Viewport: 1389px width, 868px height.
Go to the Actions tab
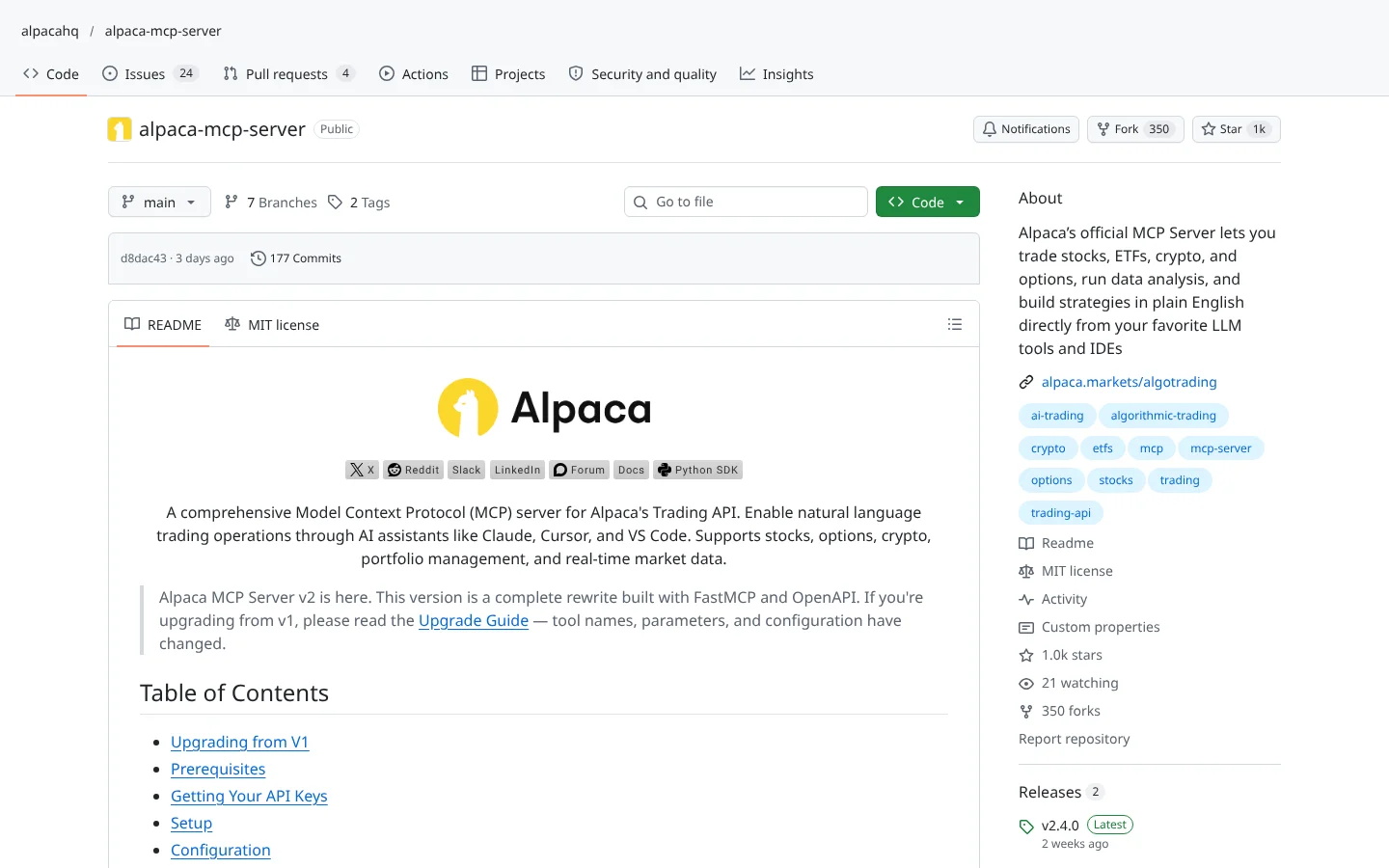[x=414, y=74]
